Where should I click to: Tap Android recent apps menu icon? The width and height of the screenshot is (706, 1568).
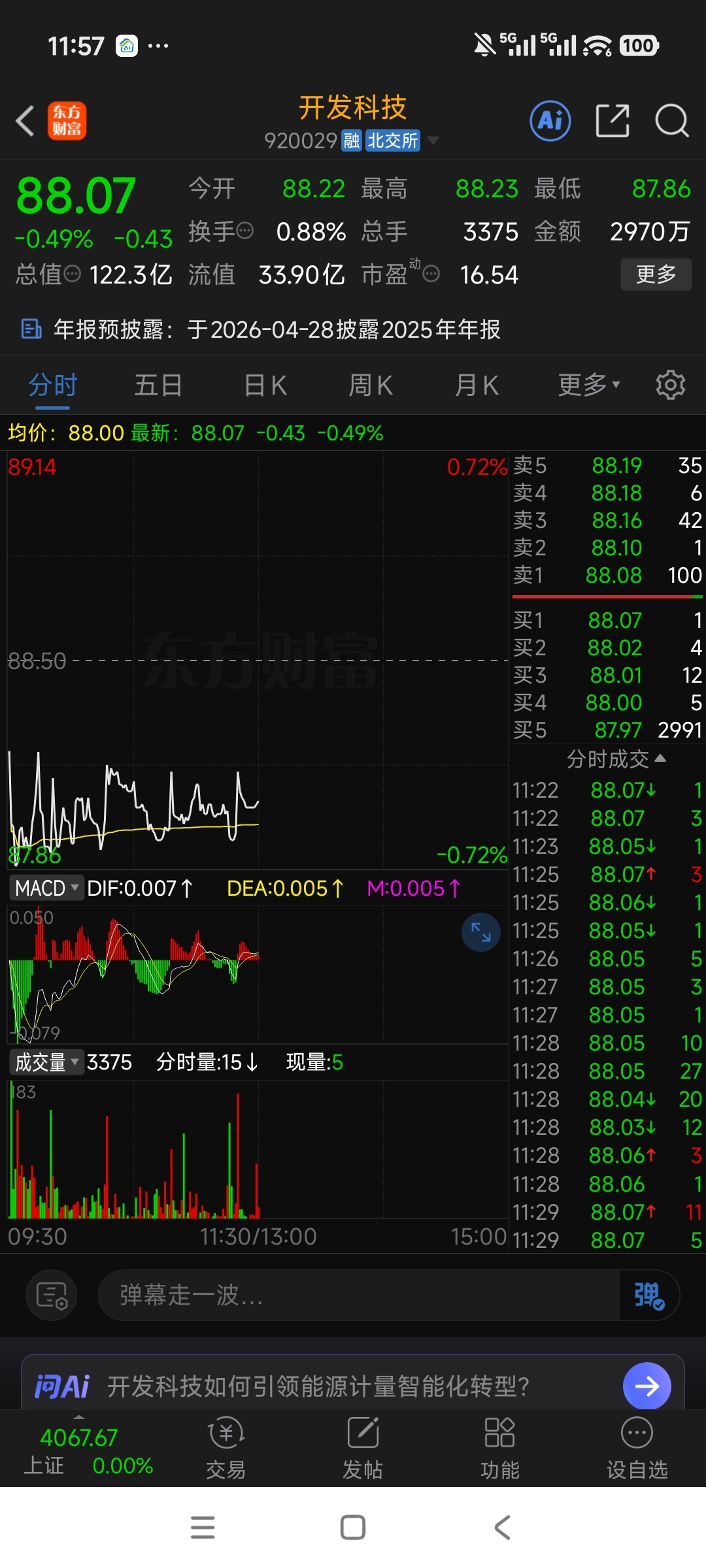point(203,1527)
